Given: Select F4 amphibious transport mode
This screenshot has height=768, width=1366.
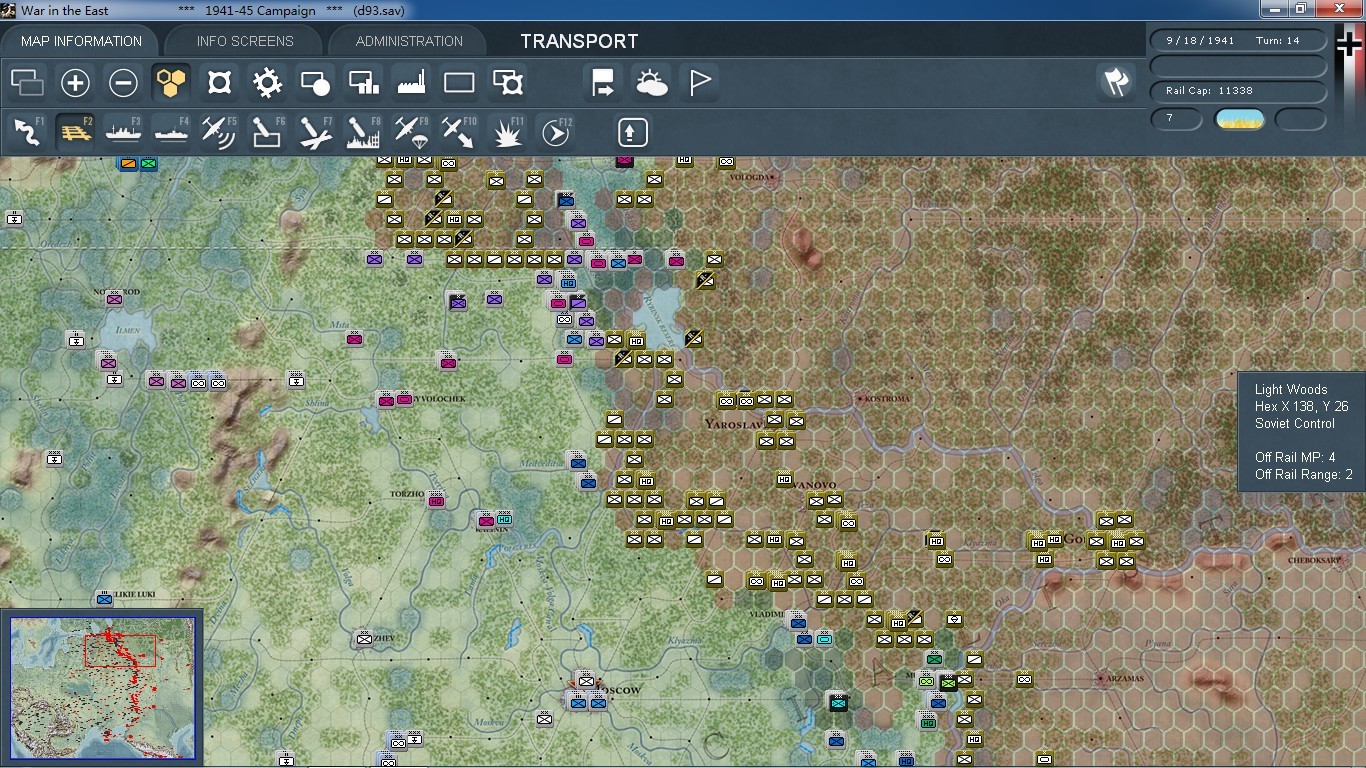Looking at the screenshot, I should 171,132.
